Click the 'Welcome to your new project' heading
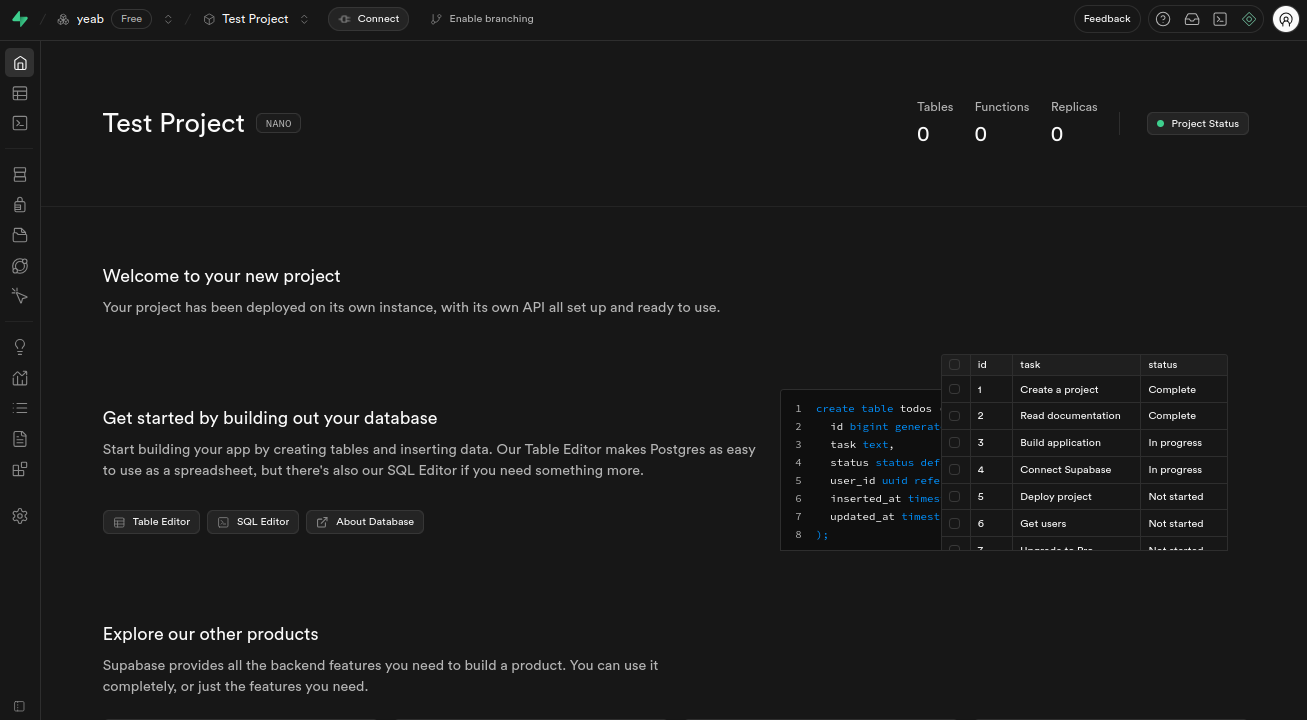The height and width of the screenshot is (720, 1307). [222, 276]
